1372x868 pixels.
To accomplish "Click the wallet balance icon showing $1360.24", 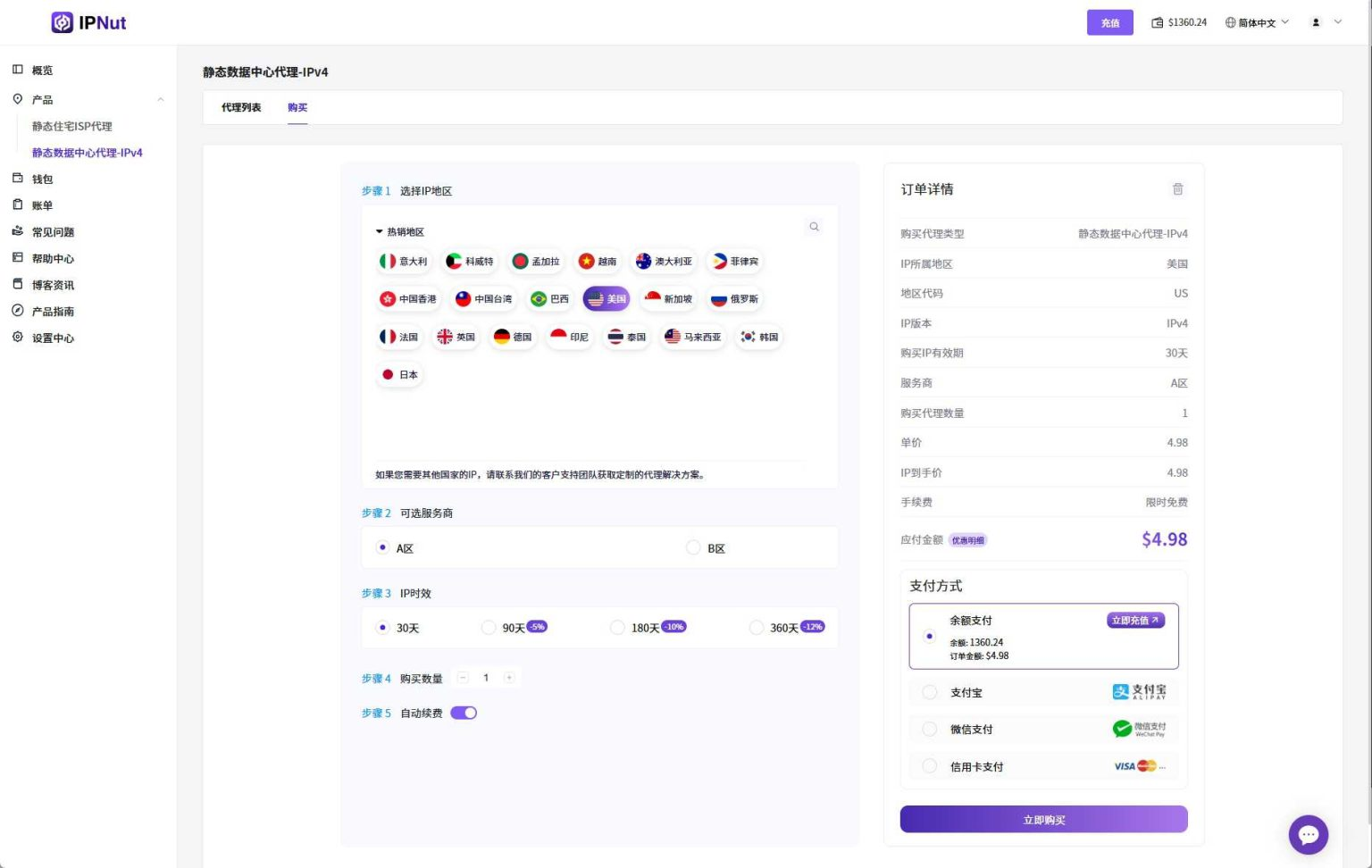I will click(1158, 22).
